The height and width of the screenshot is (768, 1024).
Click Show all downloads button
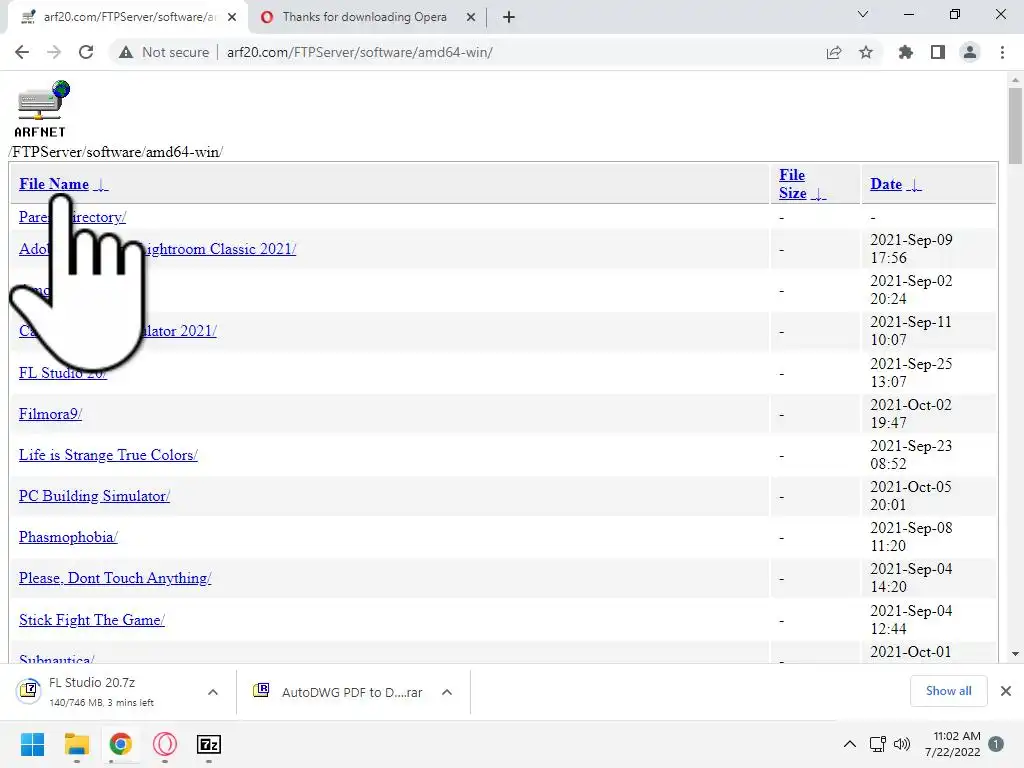pos(948,691)
